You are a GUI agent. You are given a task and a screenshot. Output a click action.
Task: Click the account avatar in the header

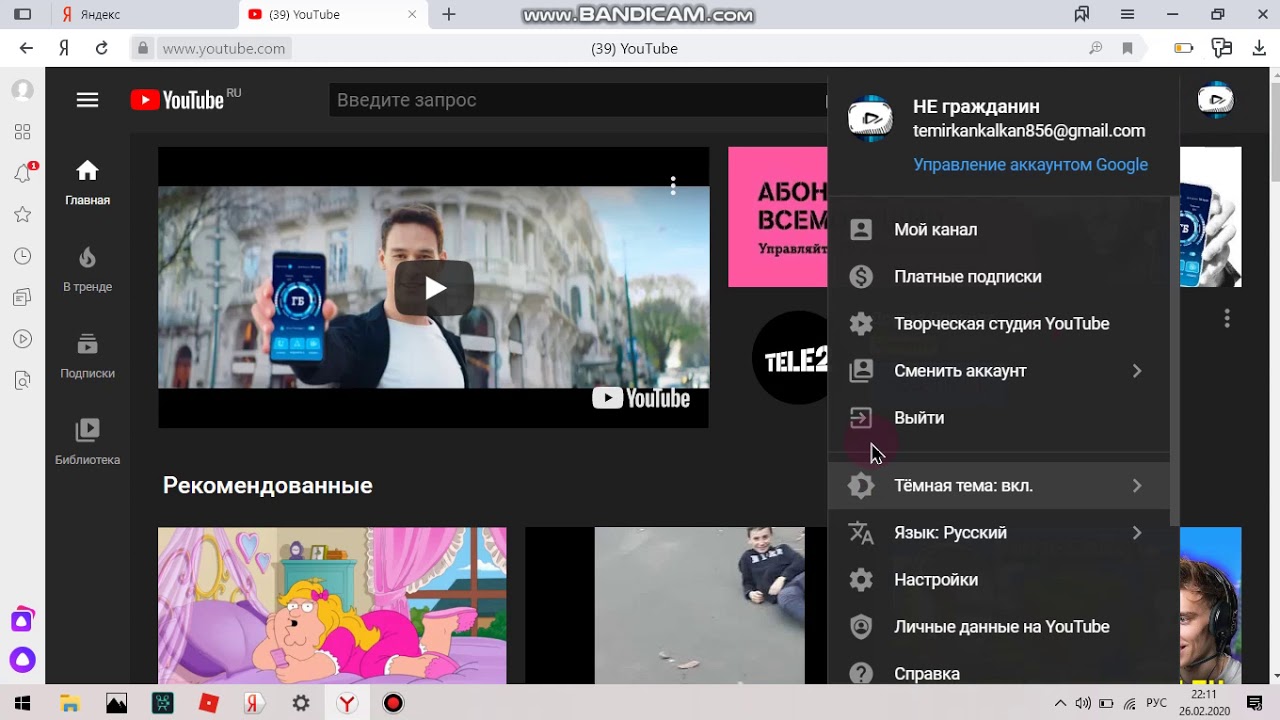pos(1215,100)
